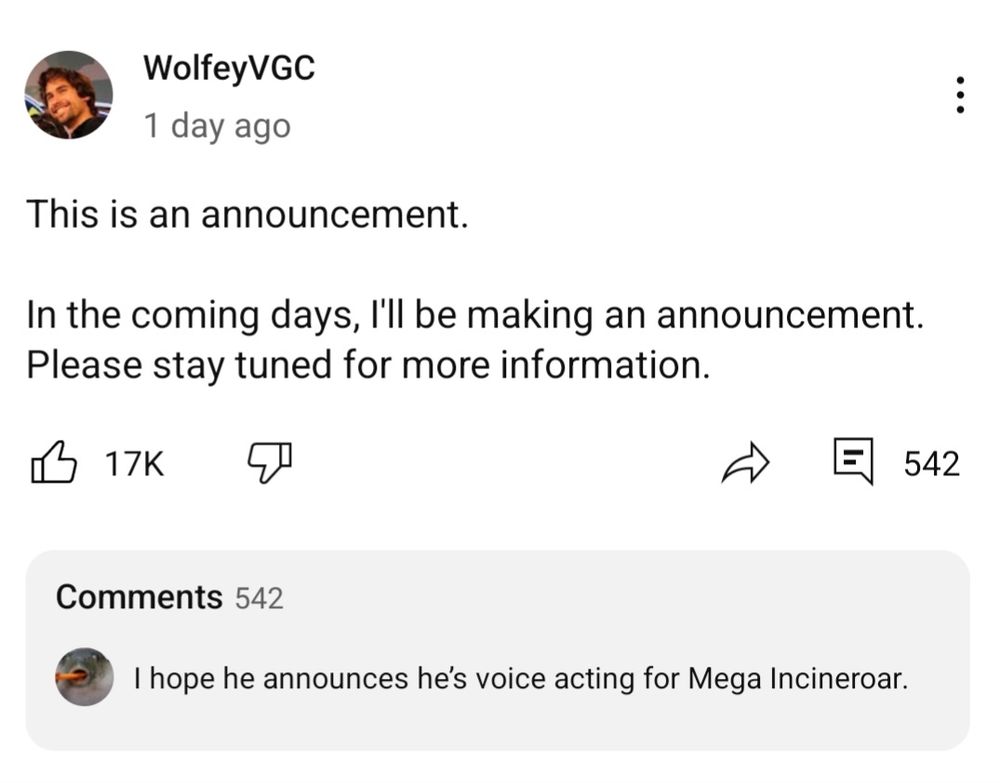
Task: Click the 542 count beside comment icon
Action: pos(931,464)
